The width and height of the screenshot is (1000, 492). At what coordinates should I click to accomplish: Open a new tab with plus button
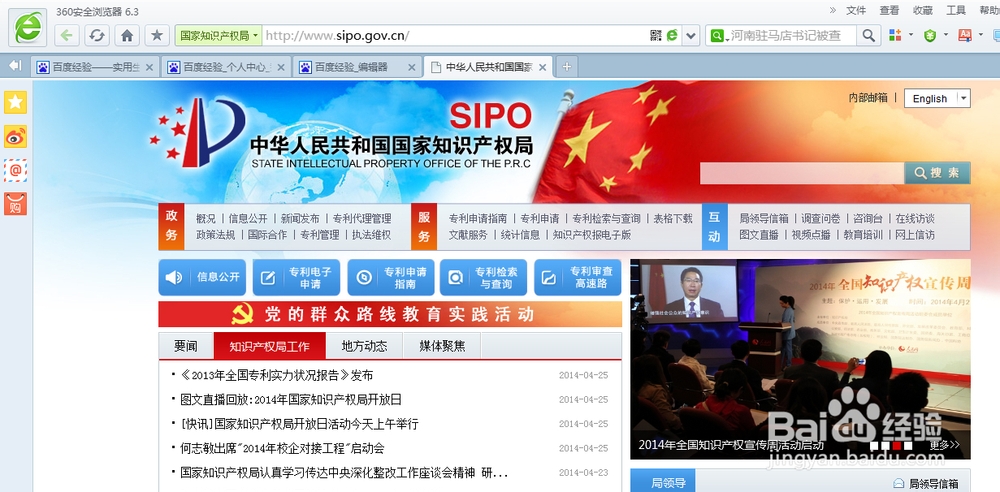pyautogui.click(x=566, y=66)
